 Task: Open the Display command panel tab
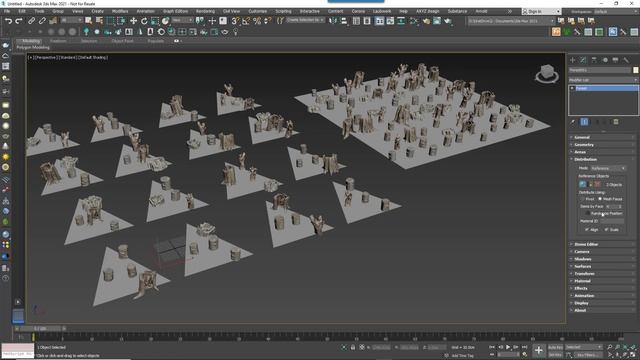[616, 60]
